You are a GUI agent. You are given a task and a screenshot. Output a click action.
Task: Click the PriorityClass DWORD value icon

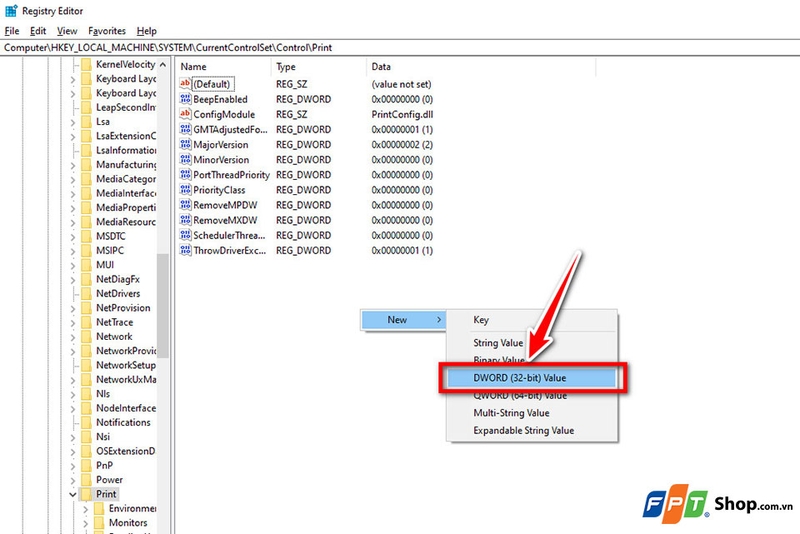[185, 190]
